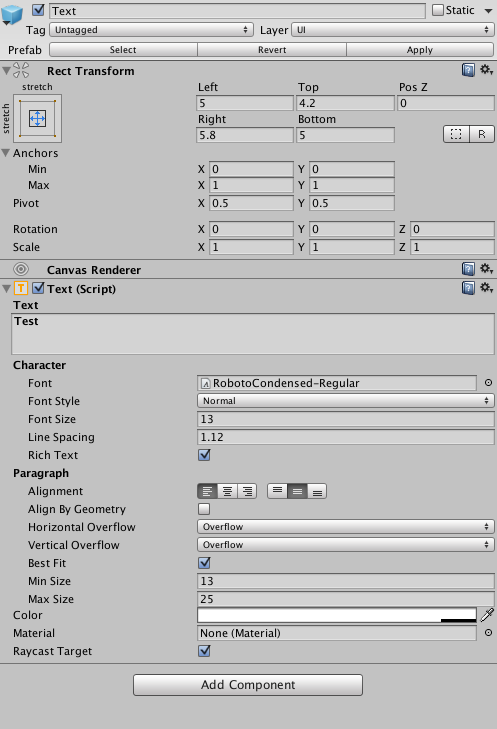The image size is (497, 729).
Task: Click the prefab Revert button
Action: (272, 50)
